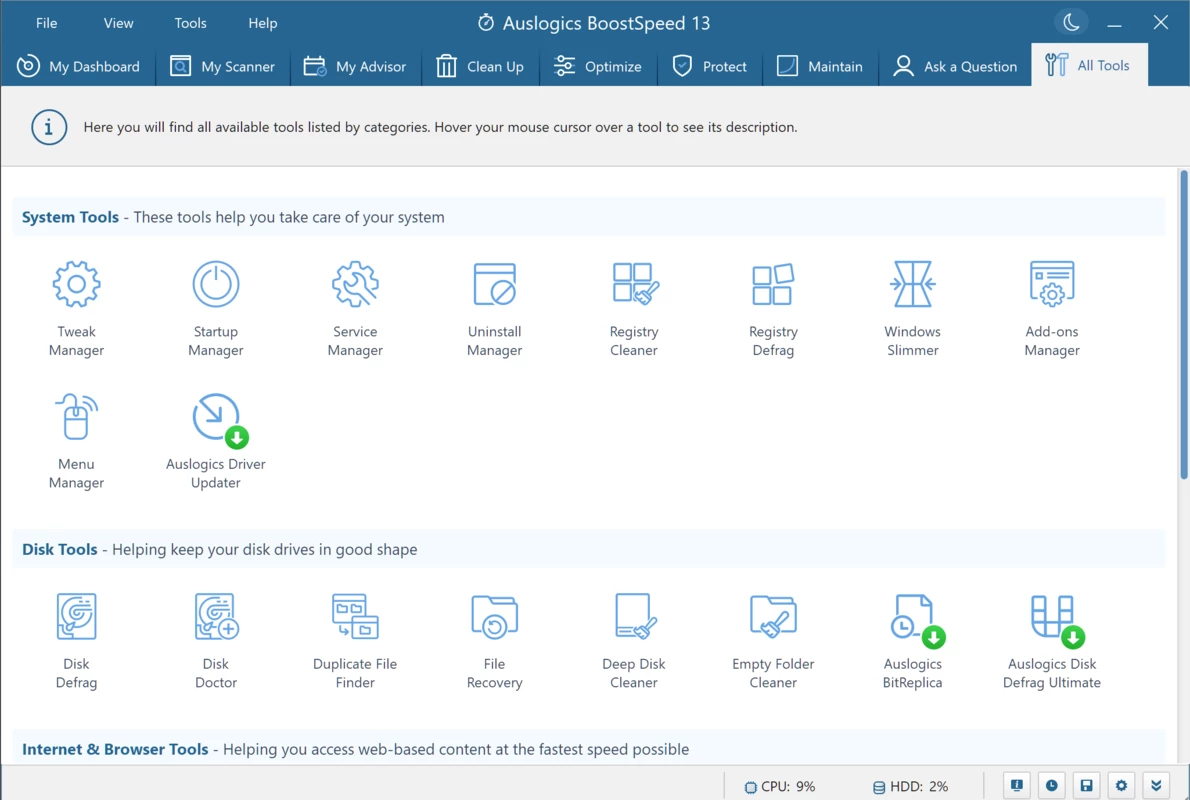Click the CPU: 9% status readout
1190x800 pixels.
click(x=779, y=786)
